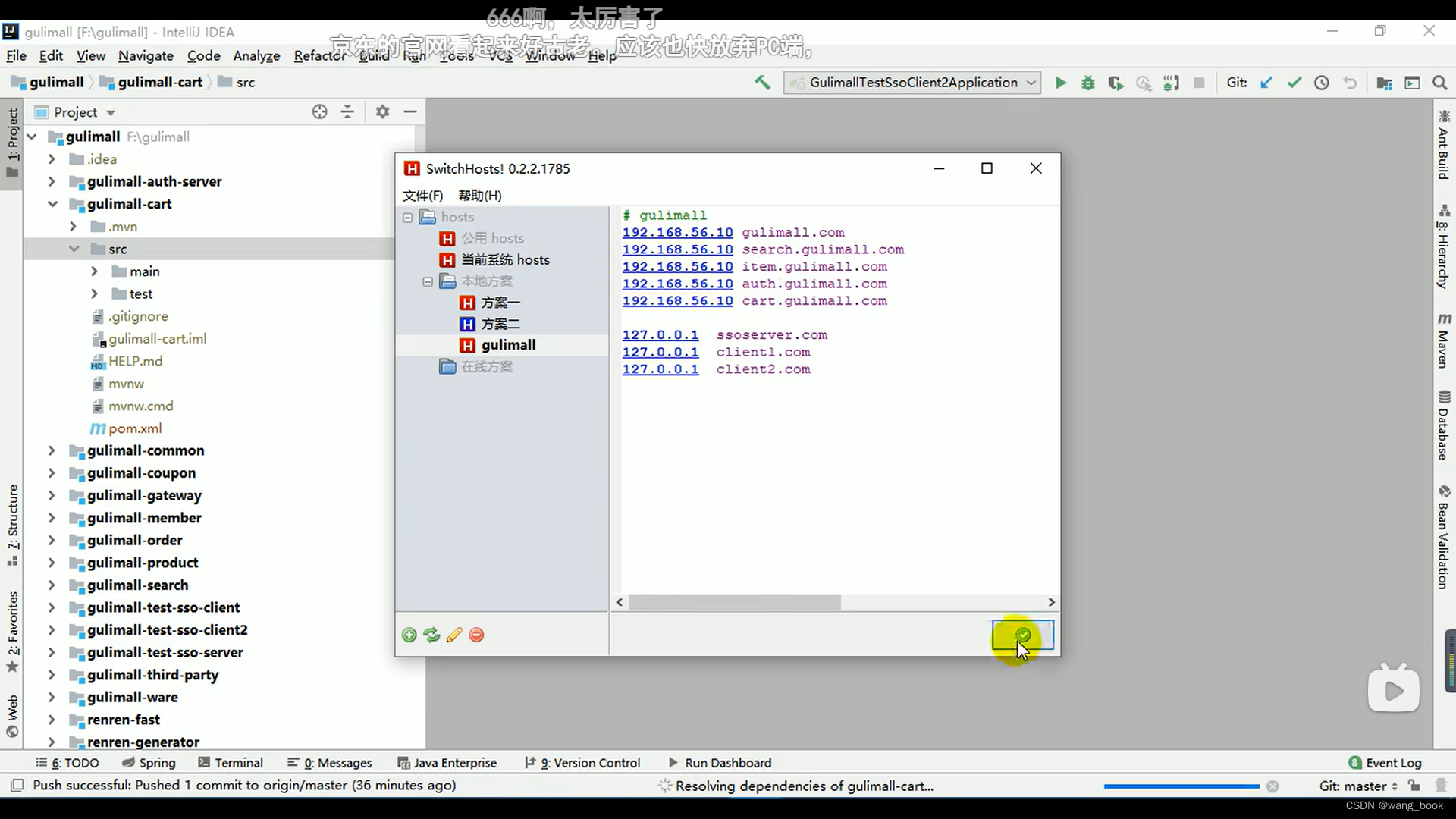Run with coverage icon in toolbar
The image size is (1456, 819).
(x=1116, y=83)
